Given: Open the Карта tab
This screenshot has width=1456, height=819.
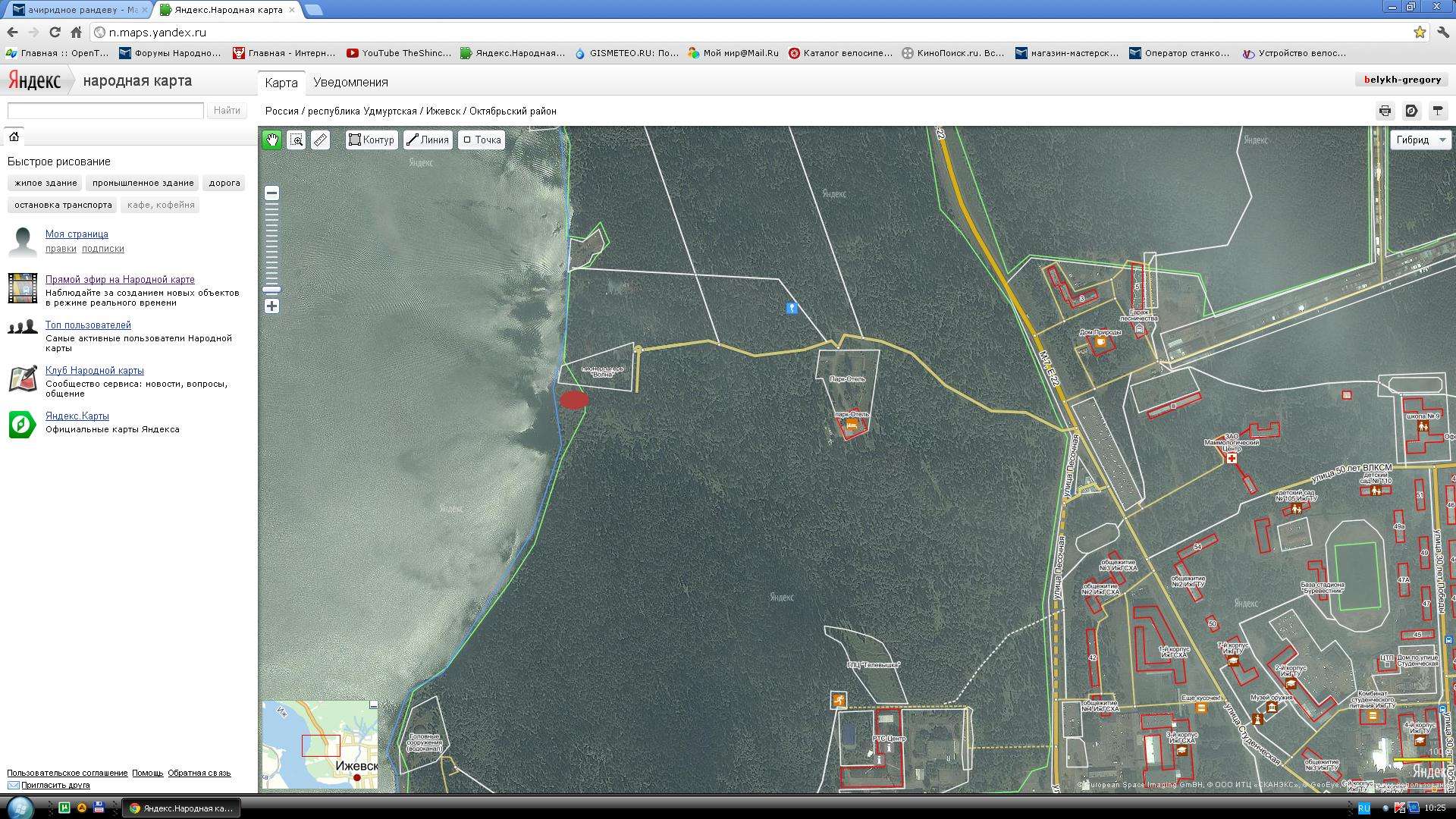Looking at the screenshot, I should (281, 83).
